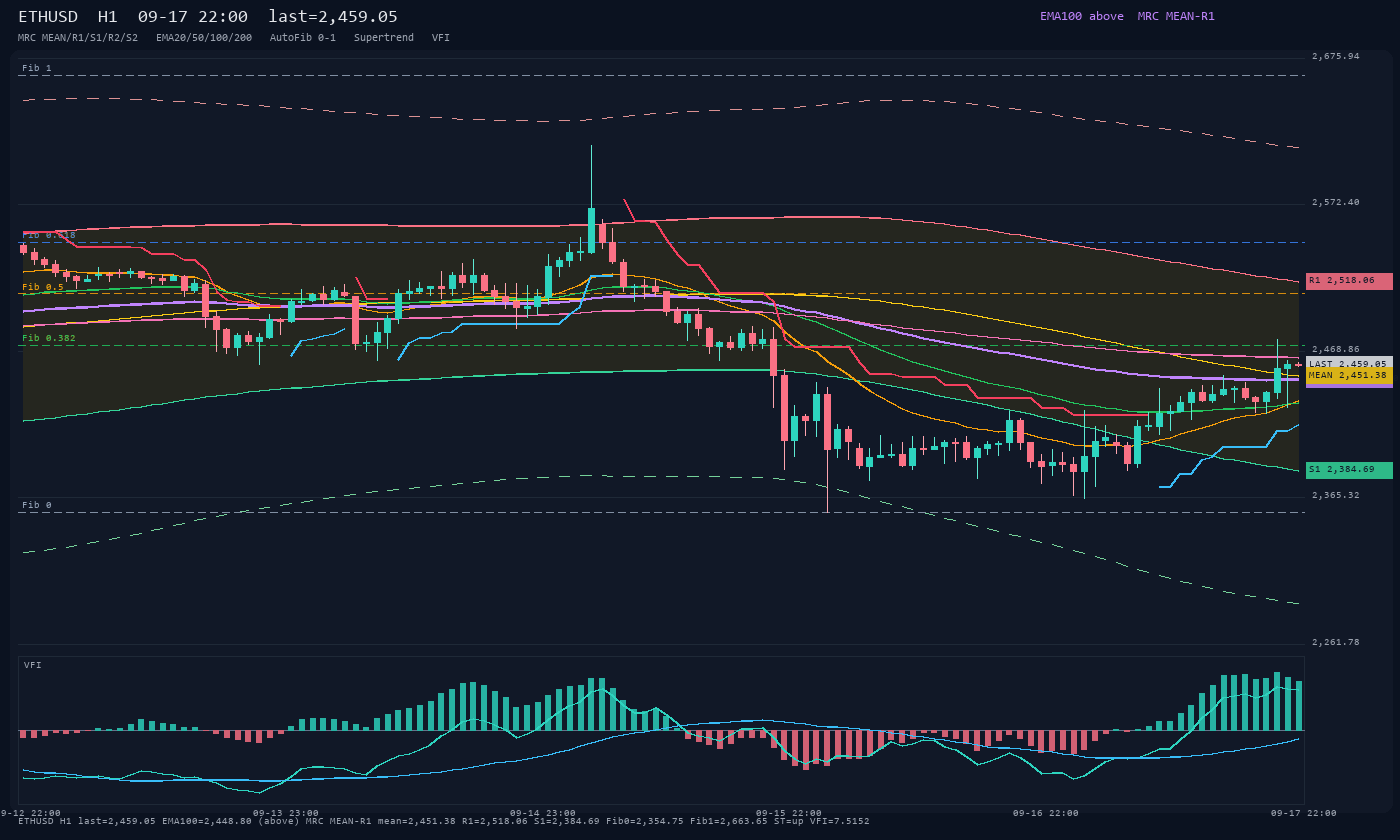The width and height of the screenshot is (1400, 840).
Task: Click the 'Fib 1' level label
Action: point(37,68)
